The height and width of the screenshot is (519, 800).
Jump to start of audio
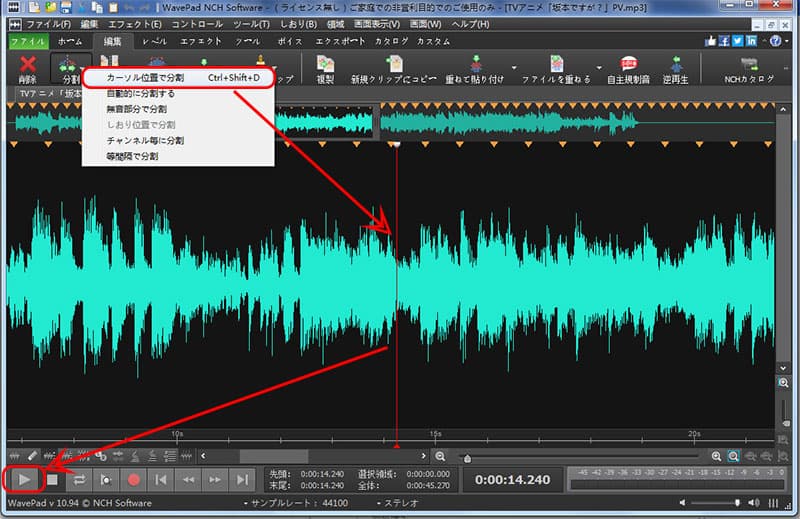[161, 480]
